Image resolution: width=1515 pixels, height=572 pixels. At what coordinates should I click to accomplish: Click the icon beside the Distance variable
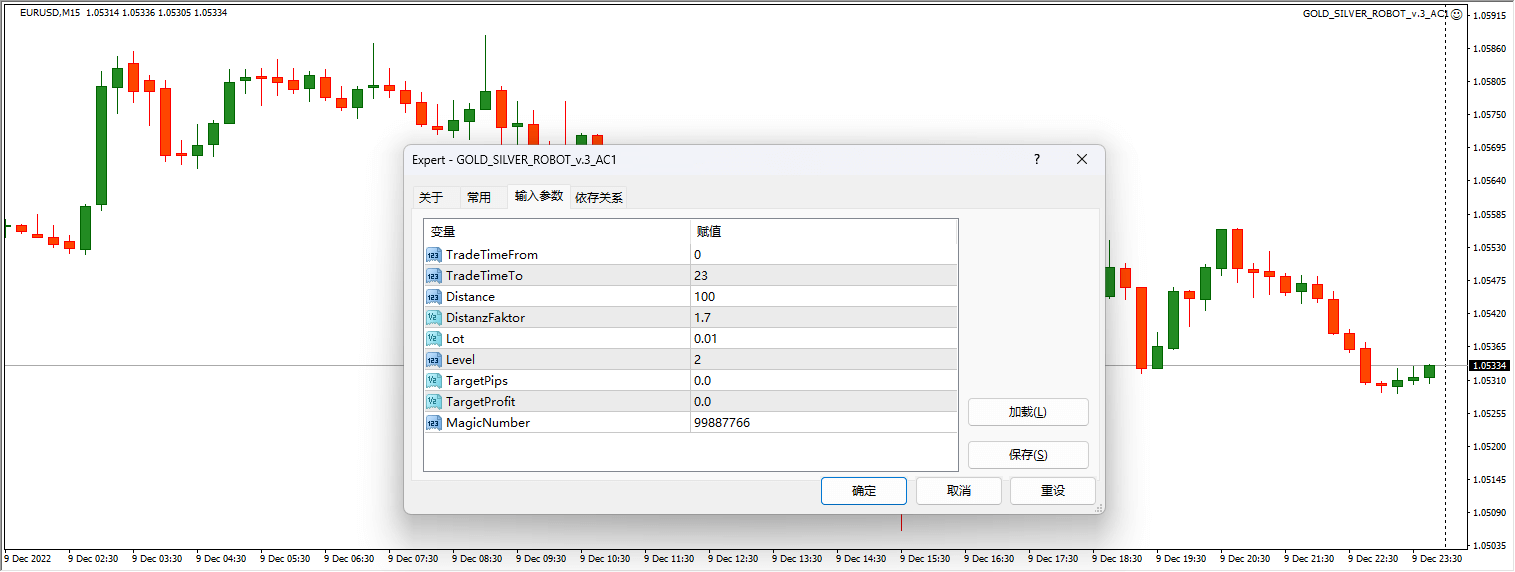point(433,297)
